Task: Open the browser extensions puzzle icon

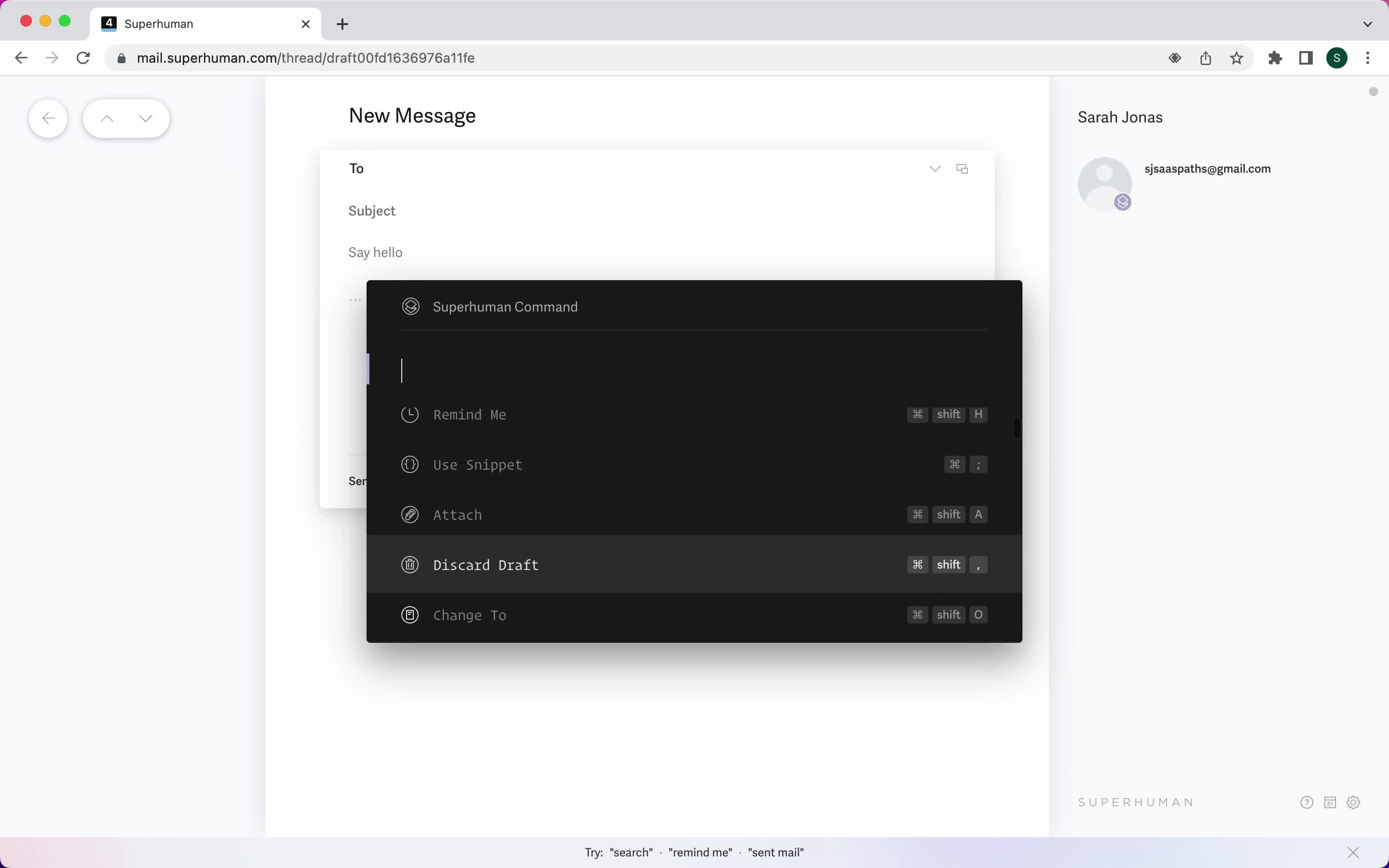Action: (1275, 58)
